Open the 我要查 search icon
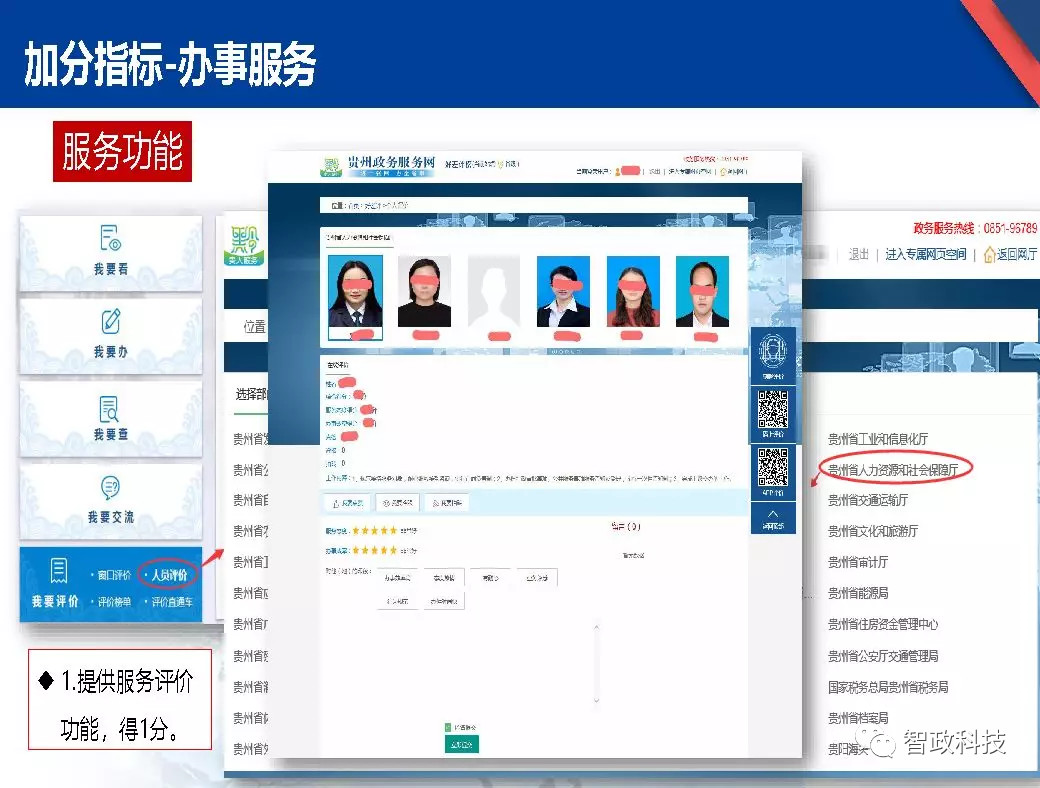 [110, 409]
